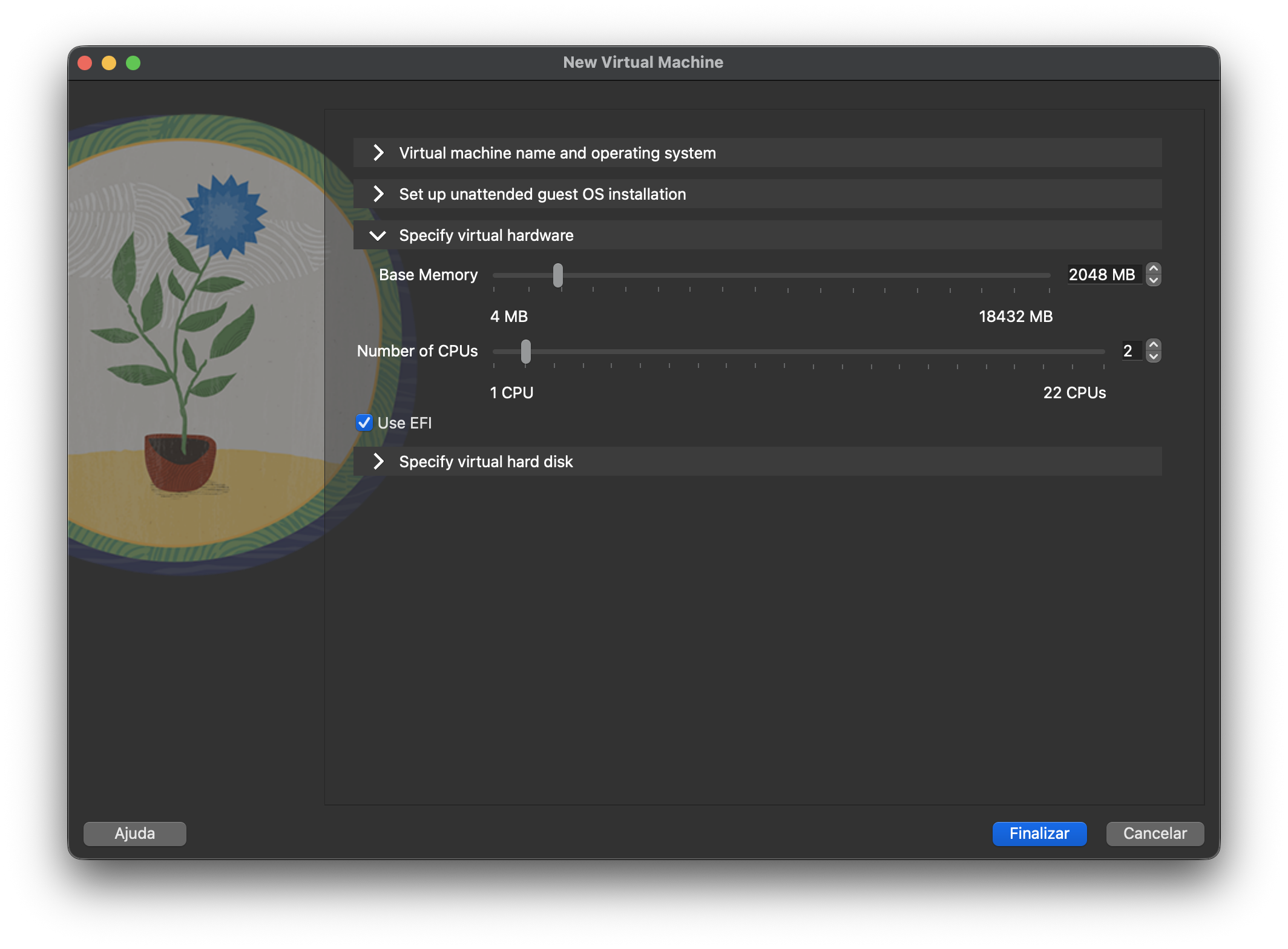
Task: Decrease CPU count with down stepper arrow
Action: point(1154,356)
